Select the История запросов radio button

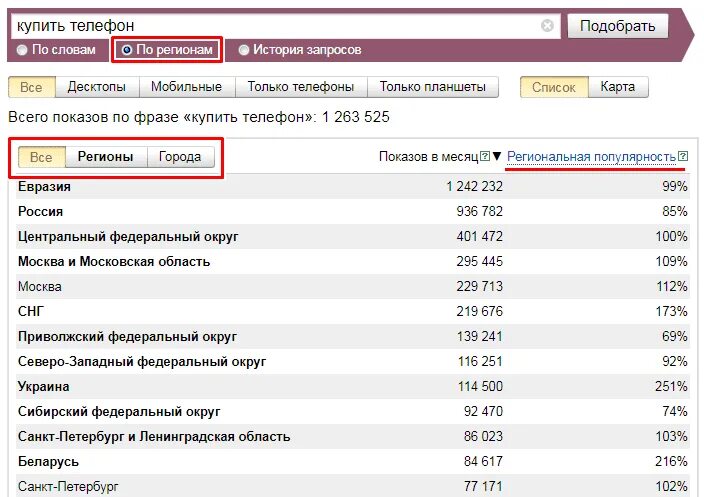244,50
